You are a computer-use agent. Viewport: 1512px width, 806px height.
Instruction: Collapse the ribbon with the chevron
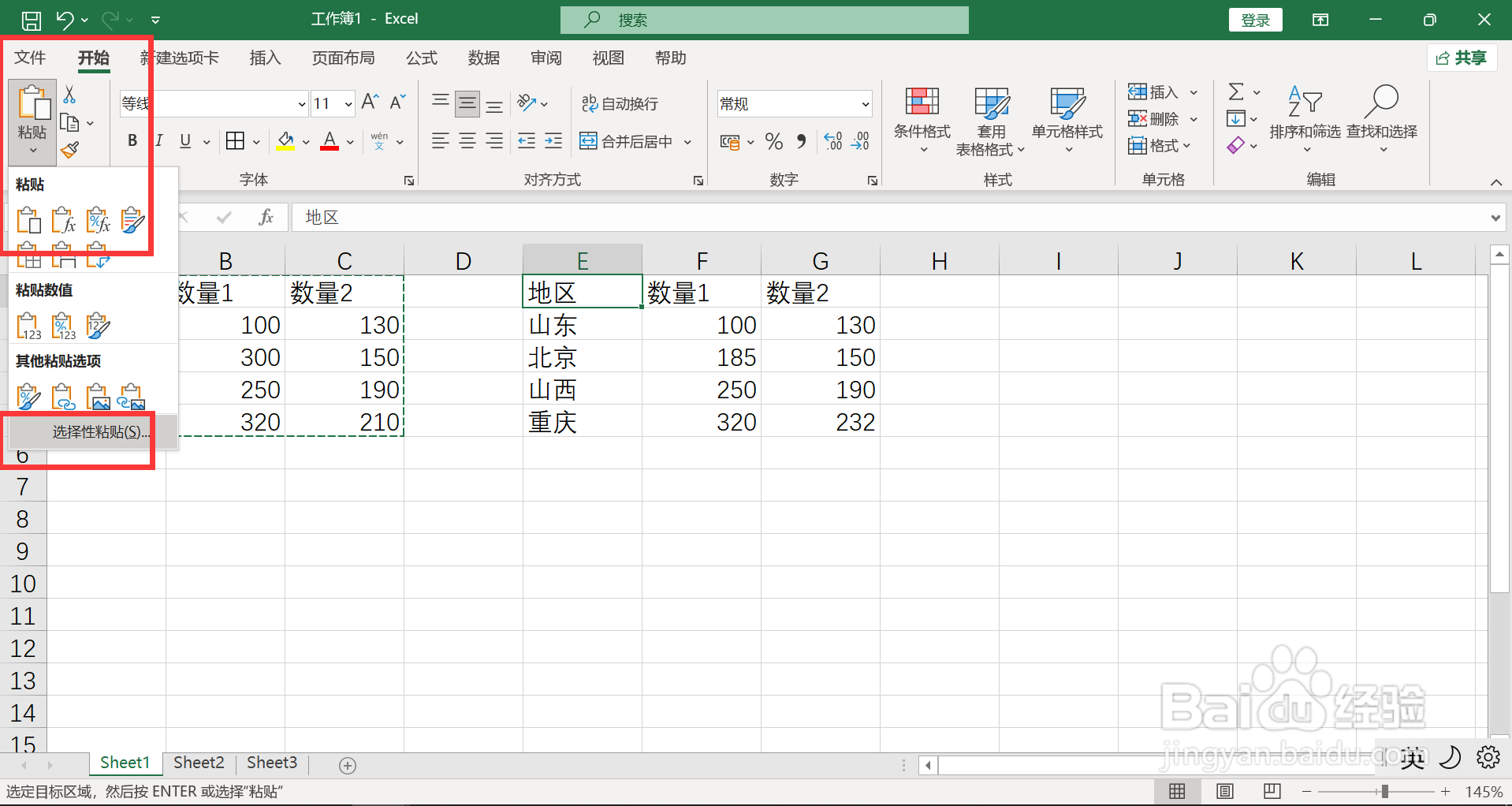(x=1495, y=182)
